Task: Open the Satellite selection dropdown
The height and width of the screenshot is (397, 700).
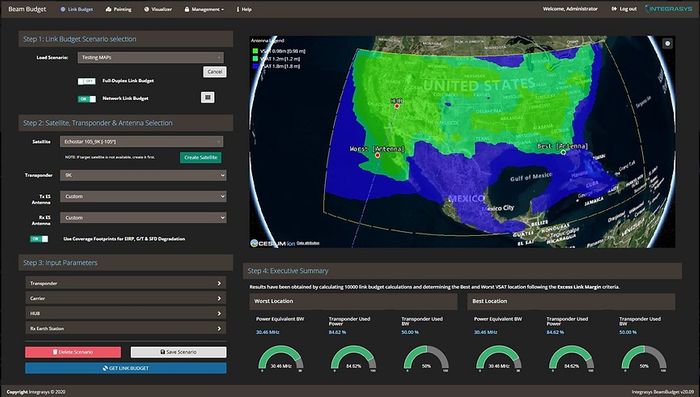Action: [142, 142]
